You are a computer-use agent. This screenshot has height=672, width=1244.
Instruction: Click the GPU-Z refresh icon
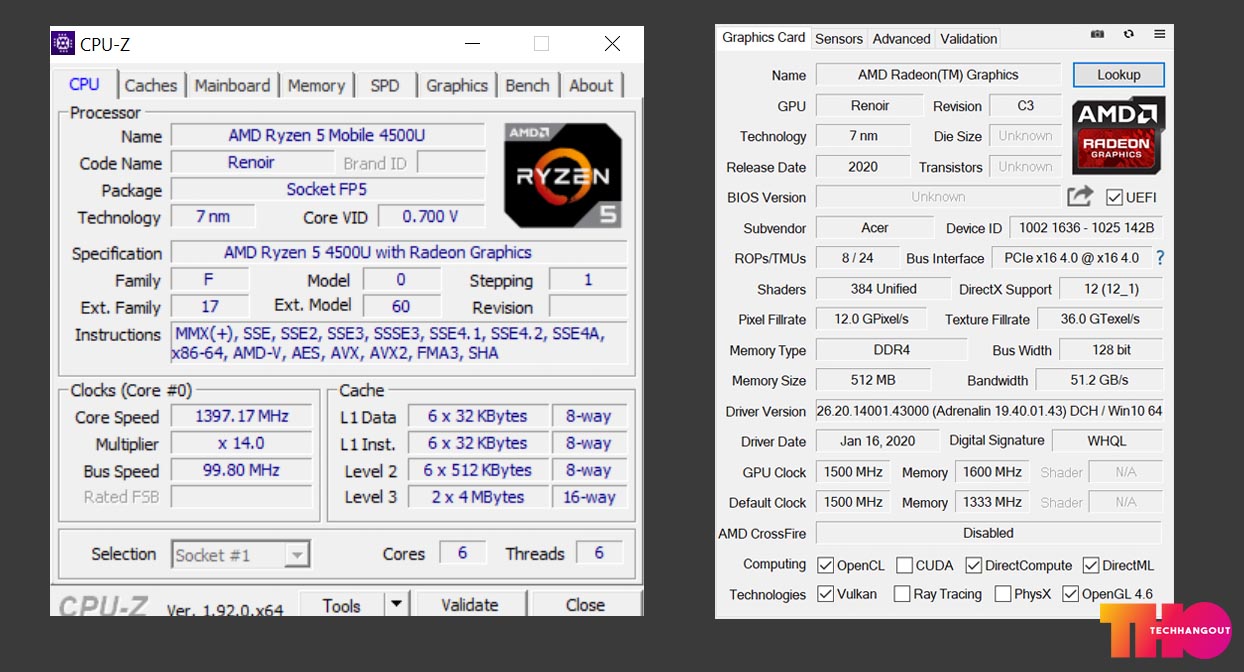point(1129,34)
